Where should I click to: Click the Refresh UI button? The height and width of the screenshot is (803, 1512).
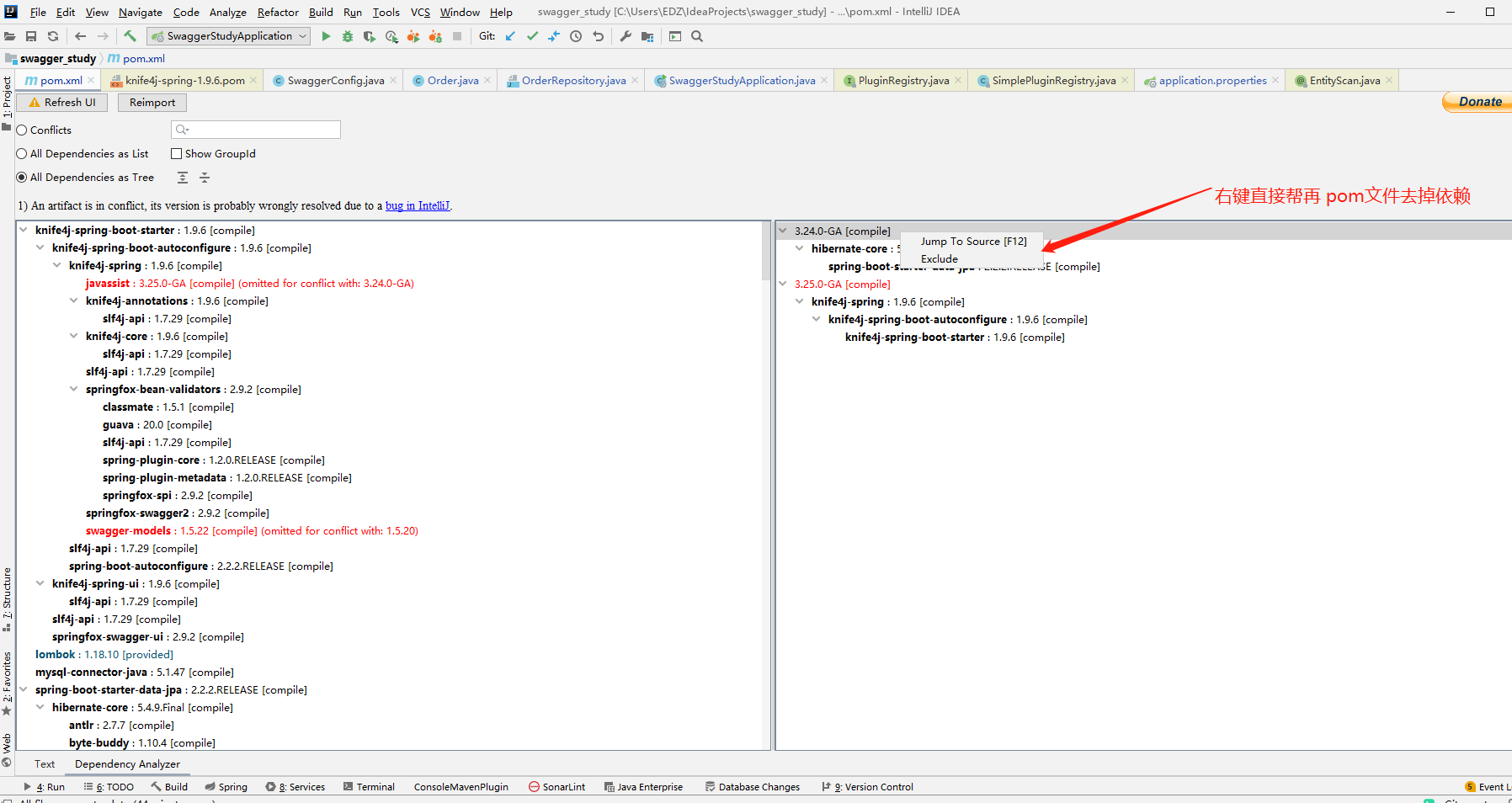tap(61, 102)
